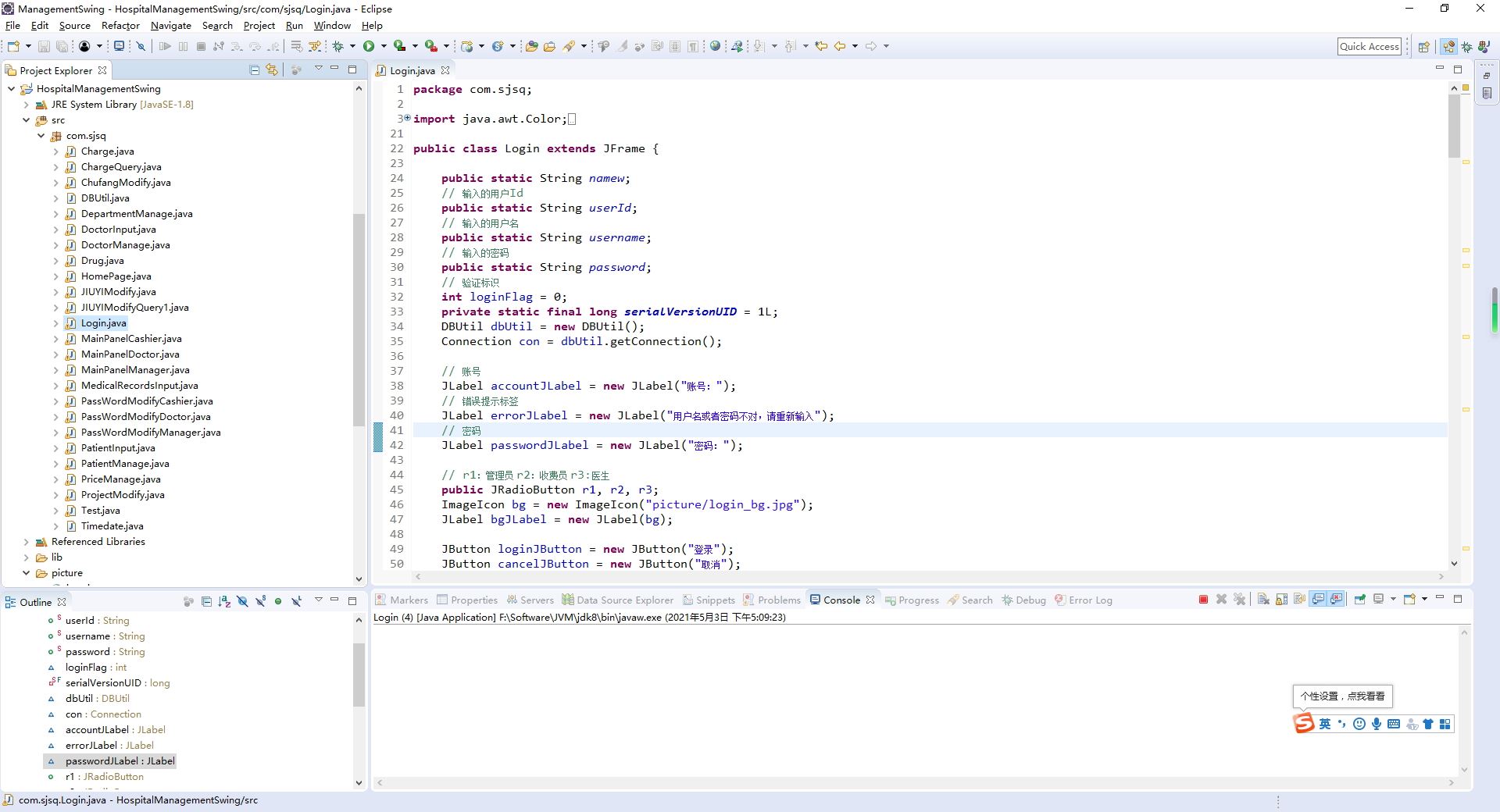Terminate the running Login process in Console
The height and width of the screenshot is (812, 1500).
pos(1203,600)
